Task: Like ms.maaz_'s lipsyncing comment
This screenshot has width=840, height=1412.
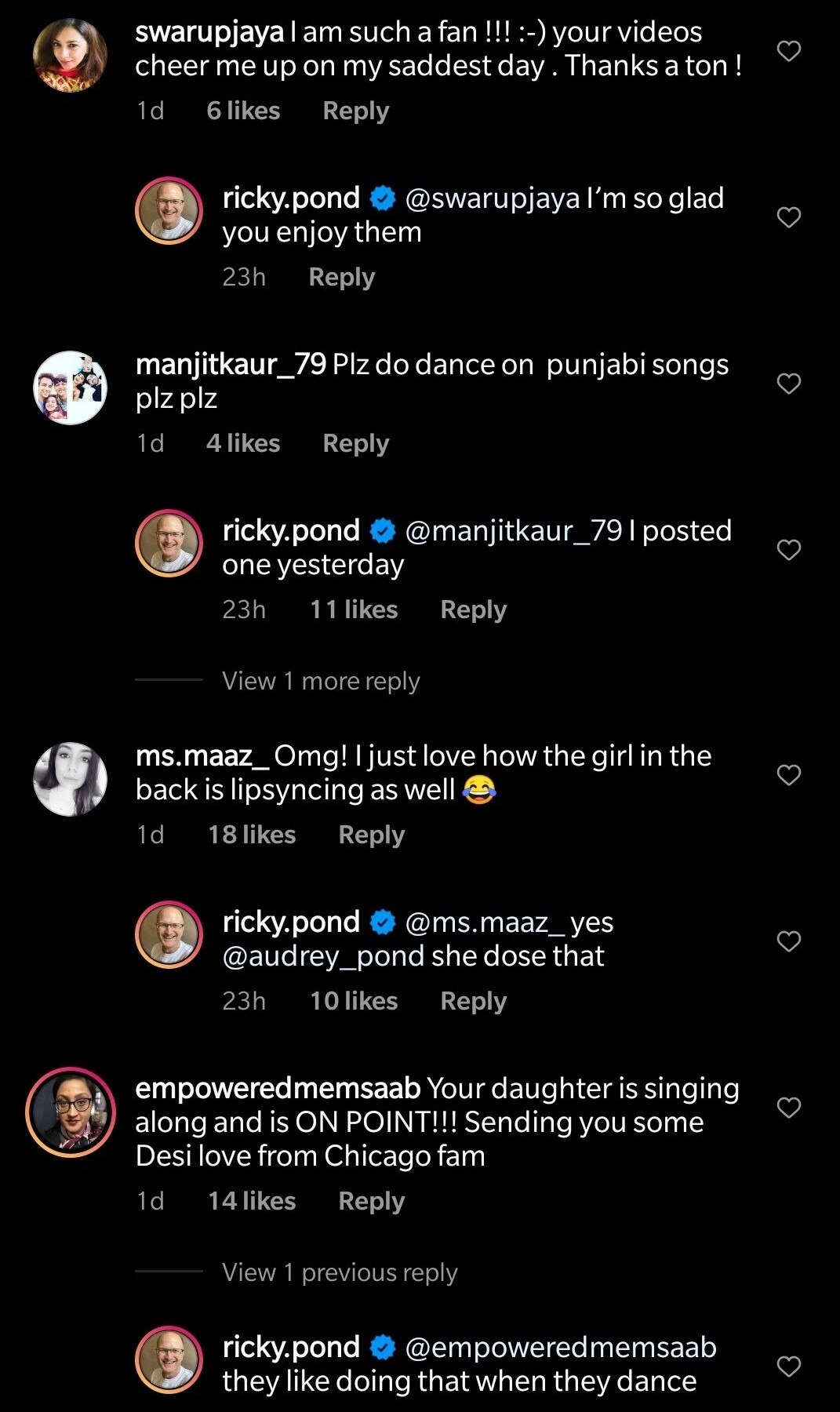Action: (x=788, y=775)
